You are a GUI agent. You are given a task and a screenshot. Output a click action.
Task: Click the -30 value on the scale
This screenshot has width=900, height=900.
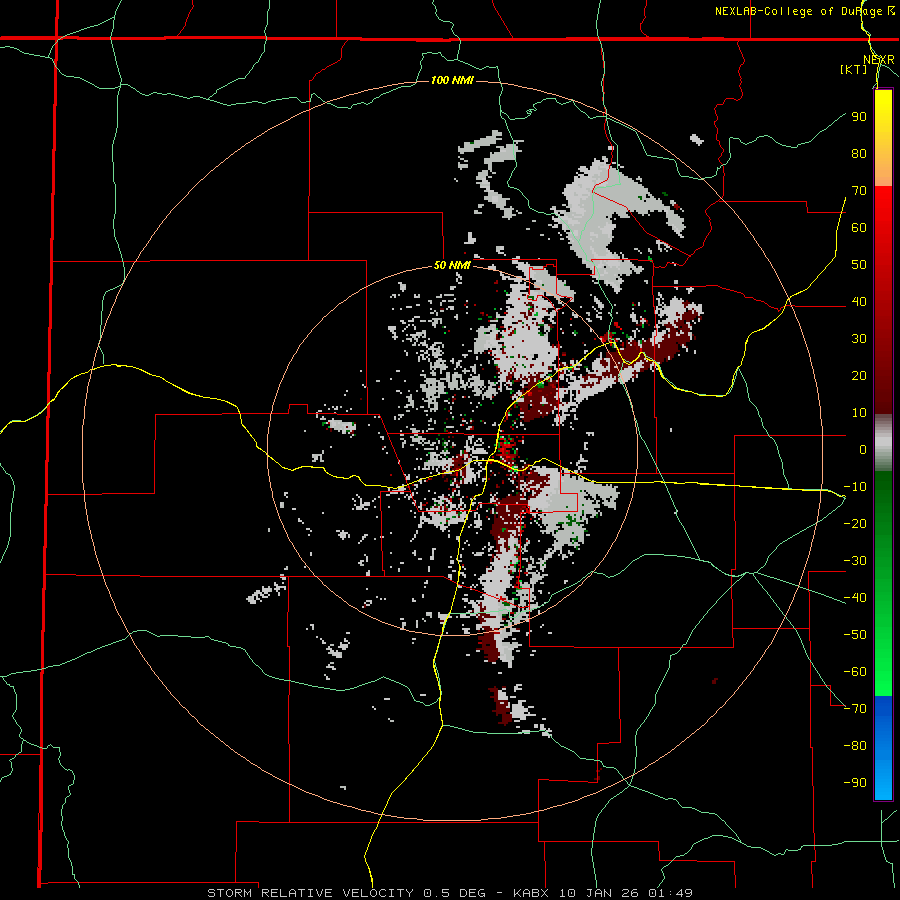click(x=855, y=561)
